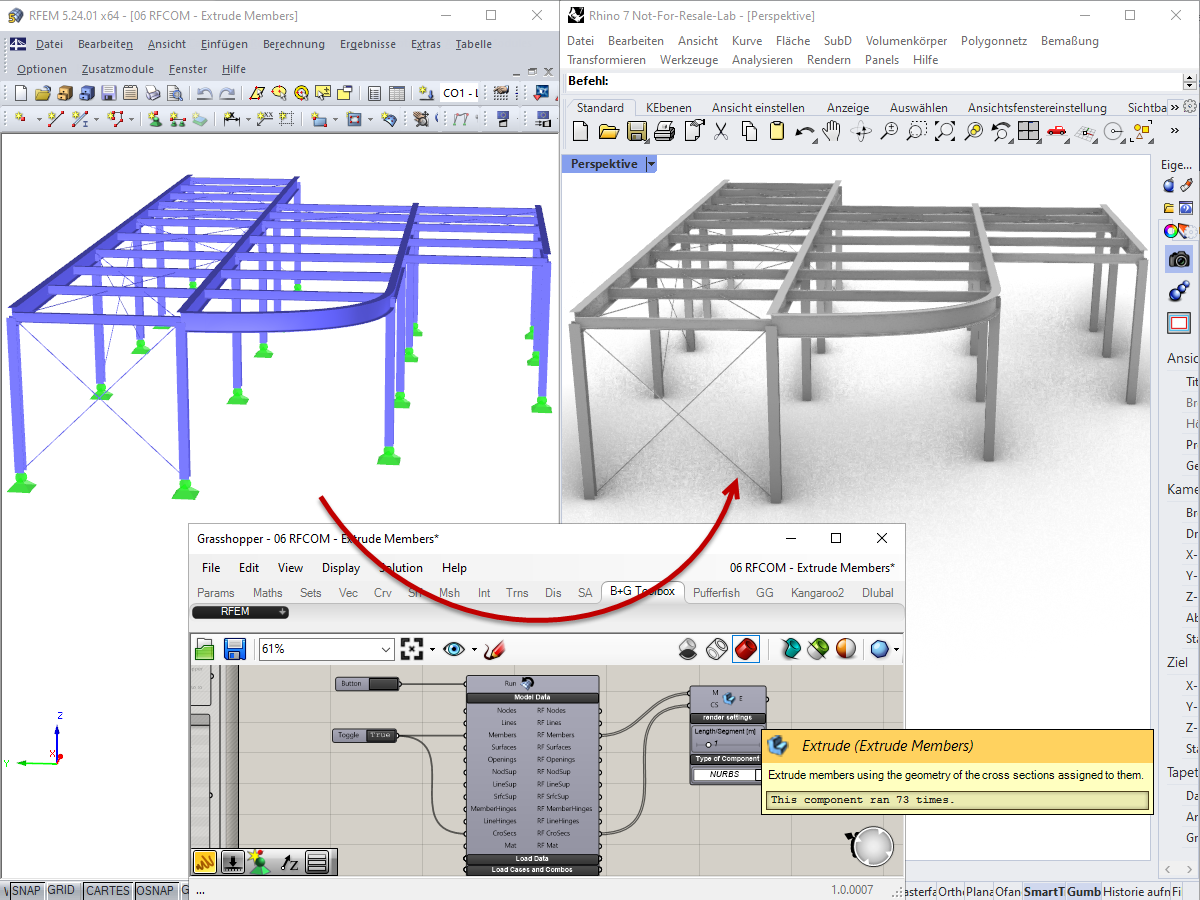The width and height of the screenshot is (1200, 900).
Task: Toggle Grasshopper preview with the eye icon
Action: tap(453, 648)
